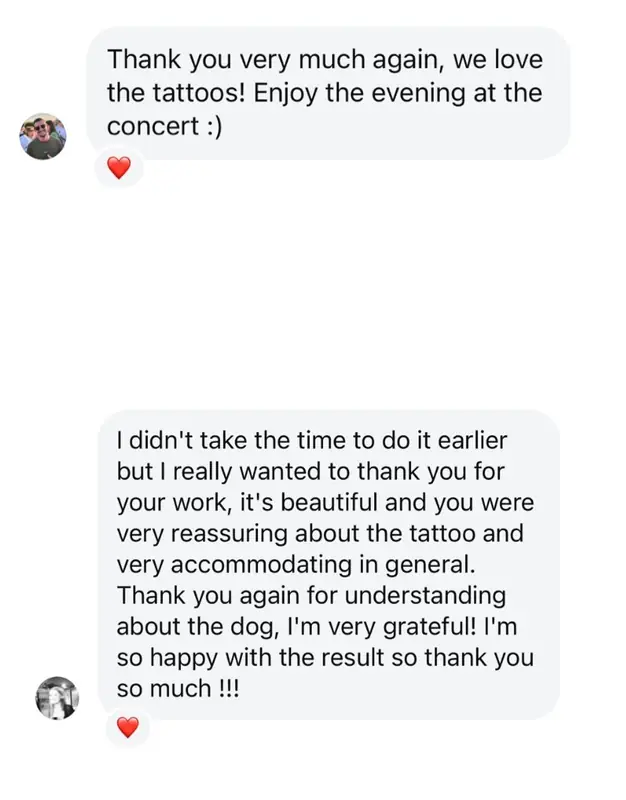
Task: Click the heart reaction under the concert message
Action: pos(119,169)
